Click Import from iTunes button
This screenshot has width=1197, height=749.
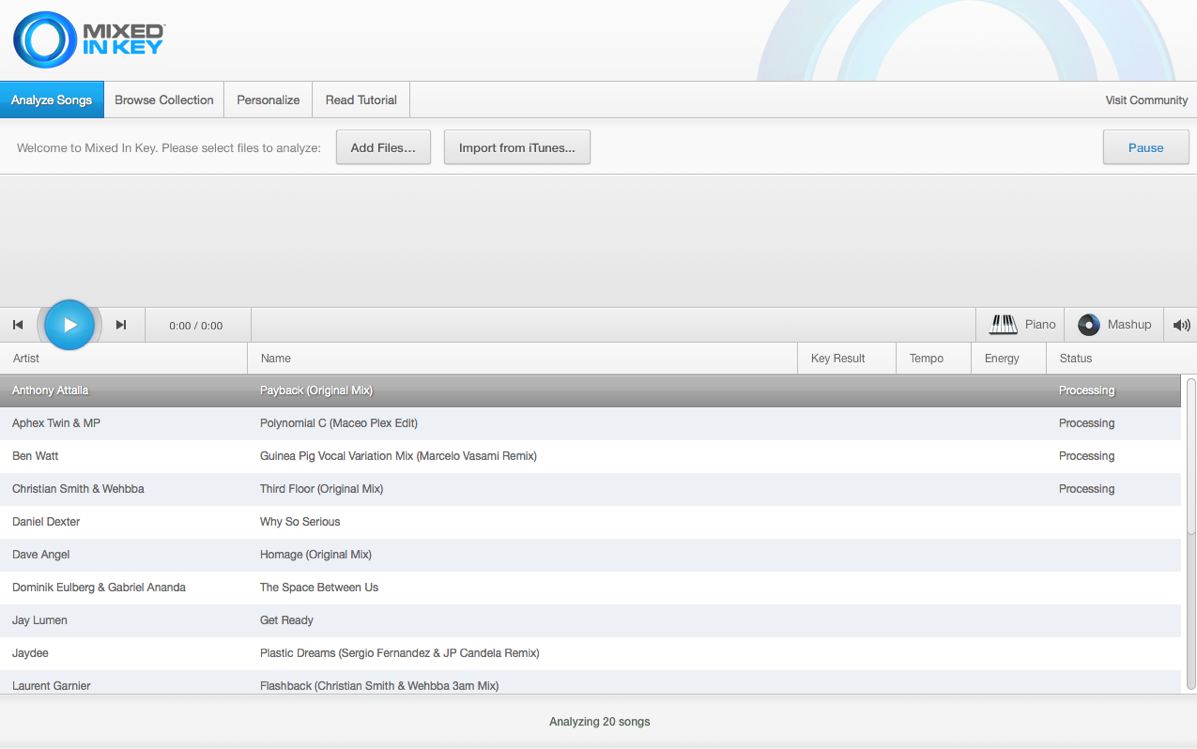click(x=516, y=148)
